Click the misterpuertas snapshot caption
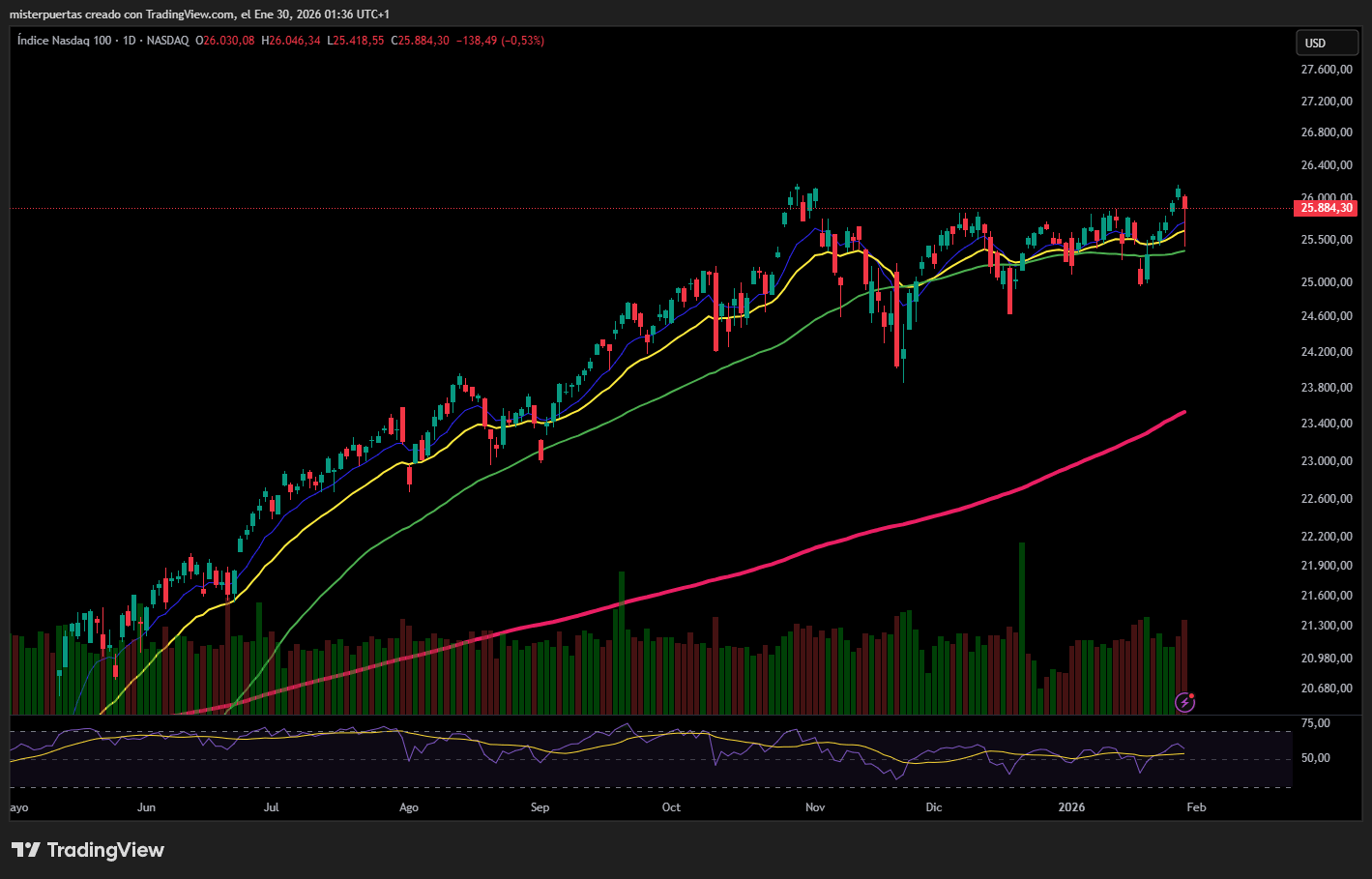Screen dimensions: 1372x879 (x=200, y=15)
